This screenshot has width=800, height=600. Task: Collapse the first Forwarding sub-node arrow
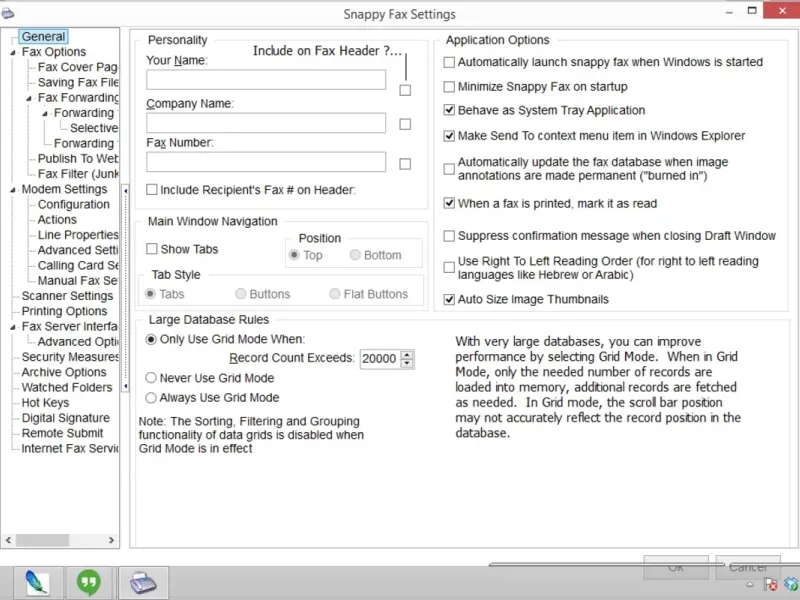pos(45,114)
